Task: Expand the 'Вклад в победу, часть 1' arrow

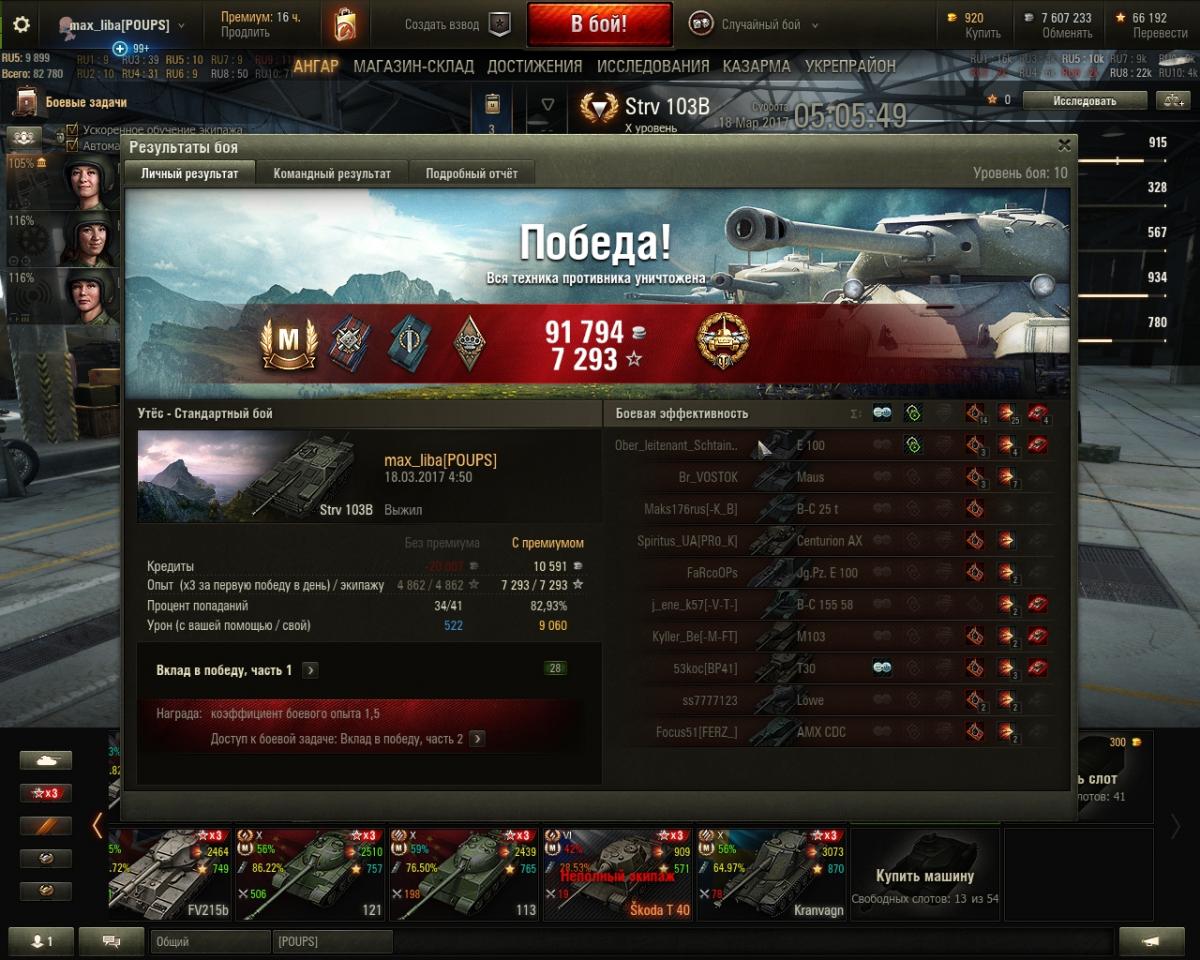Action: 310,670
